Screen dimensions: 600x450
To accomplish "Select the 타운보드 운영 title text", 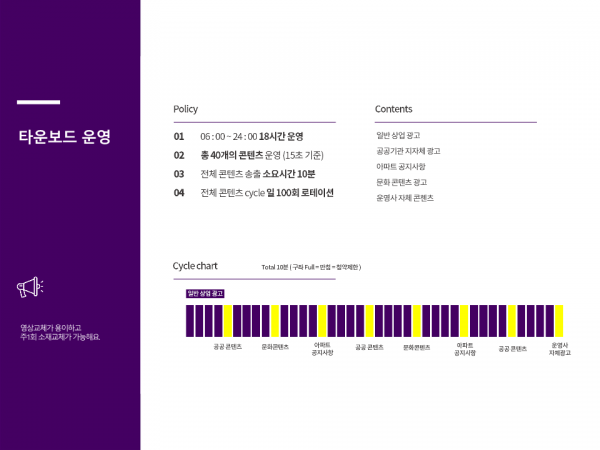I will [64, 136].
